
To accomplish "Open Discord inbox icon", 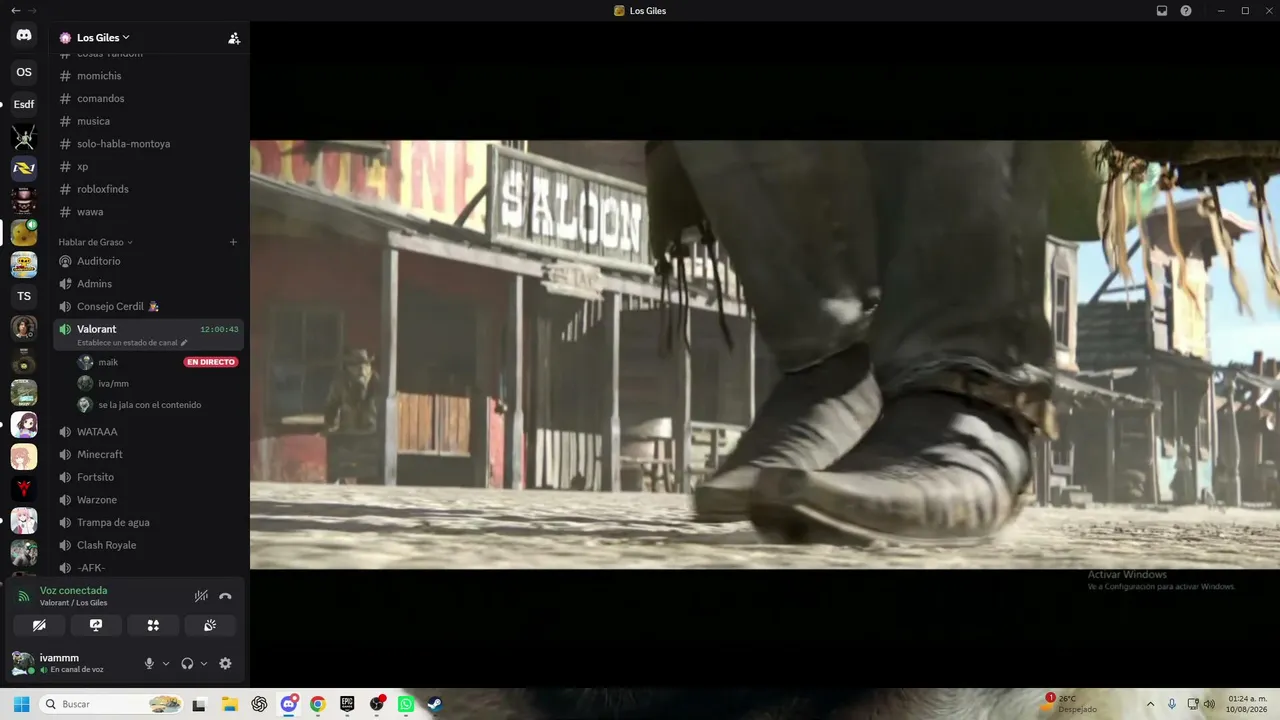I will (1162, 11).
